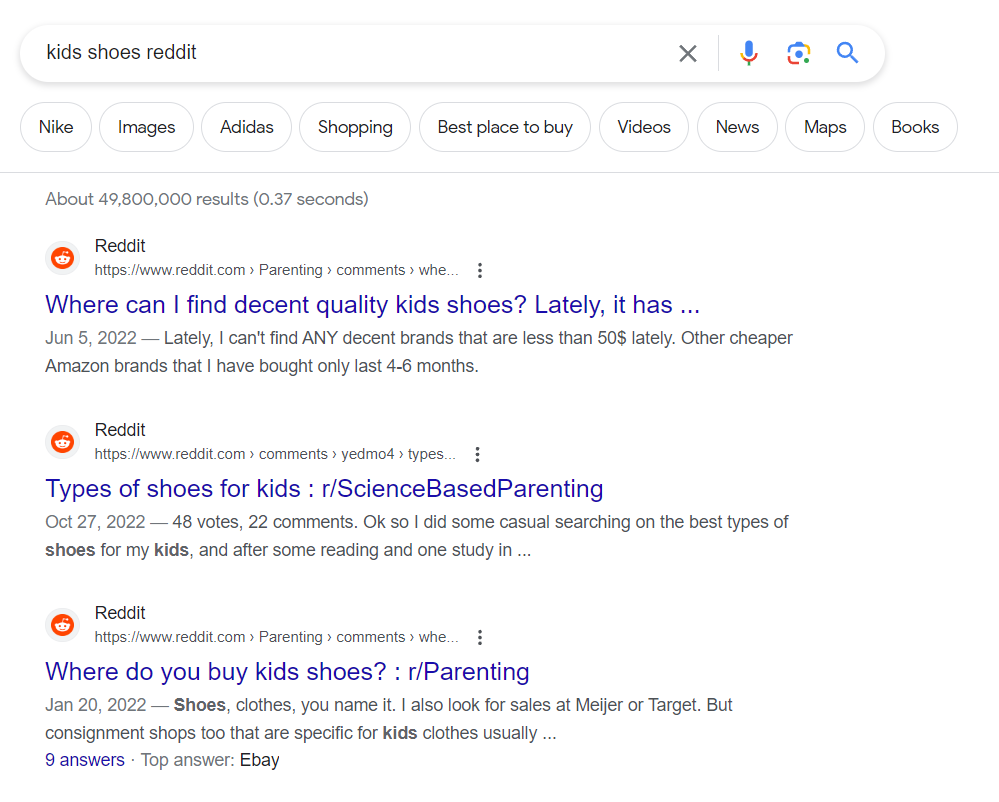The width and height of the screenshot is (999, 802).
Task: Switch to the Shopping tab
Action: tap(355, 127)
